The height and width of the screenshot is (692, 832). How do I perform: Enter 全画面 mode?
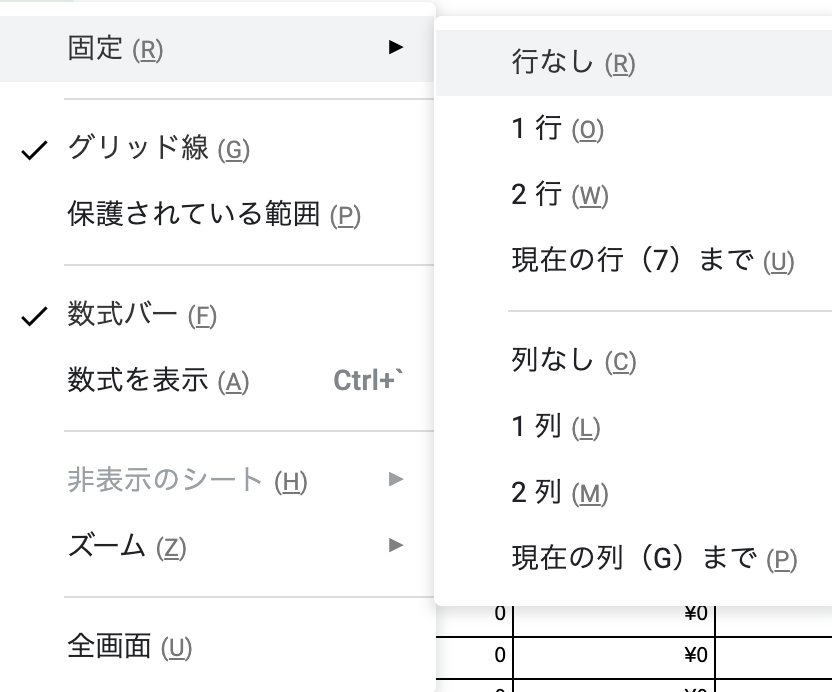pos(129,646)
